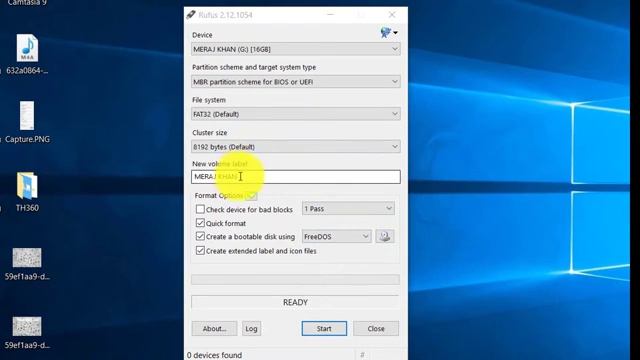Image resolution: width=640 pixels, height=360 pixels.
Task: Open the File system FAT32 dropdown
Action: coord(296,114)
